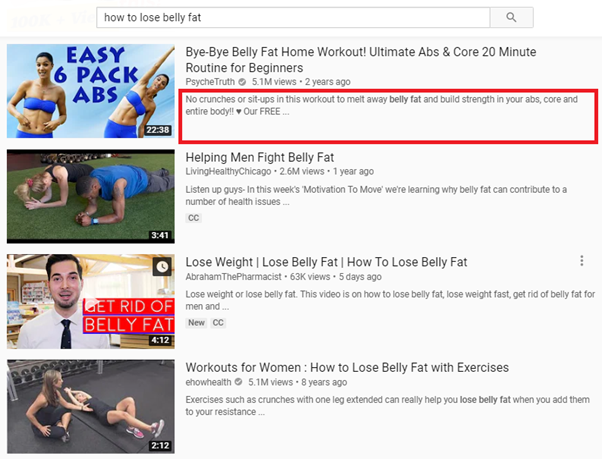Click the Watch Later clock icon on thumbnail
The height and width of the screenshot is (459, 602).
[x=162, y=267]
